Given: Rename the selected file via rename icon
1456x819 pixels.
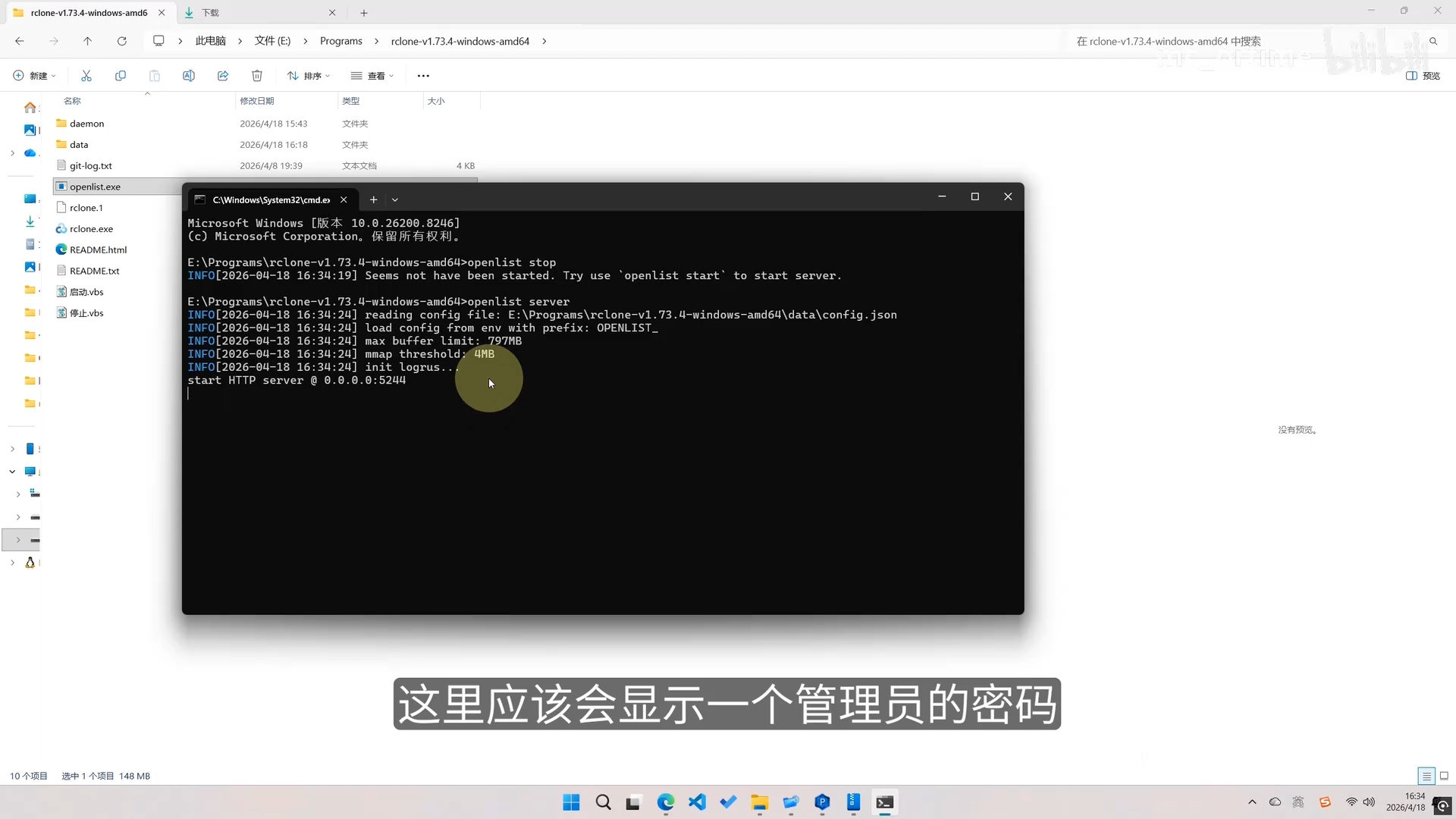Looking at the screenshot, I should pyautogui.click(x=189, y=75).
